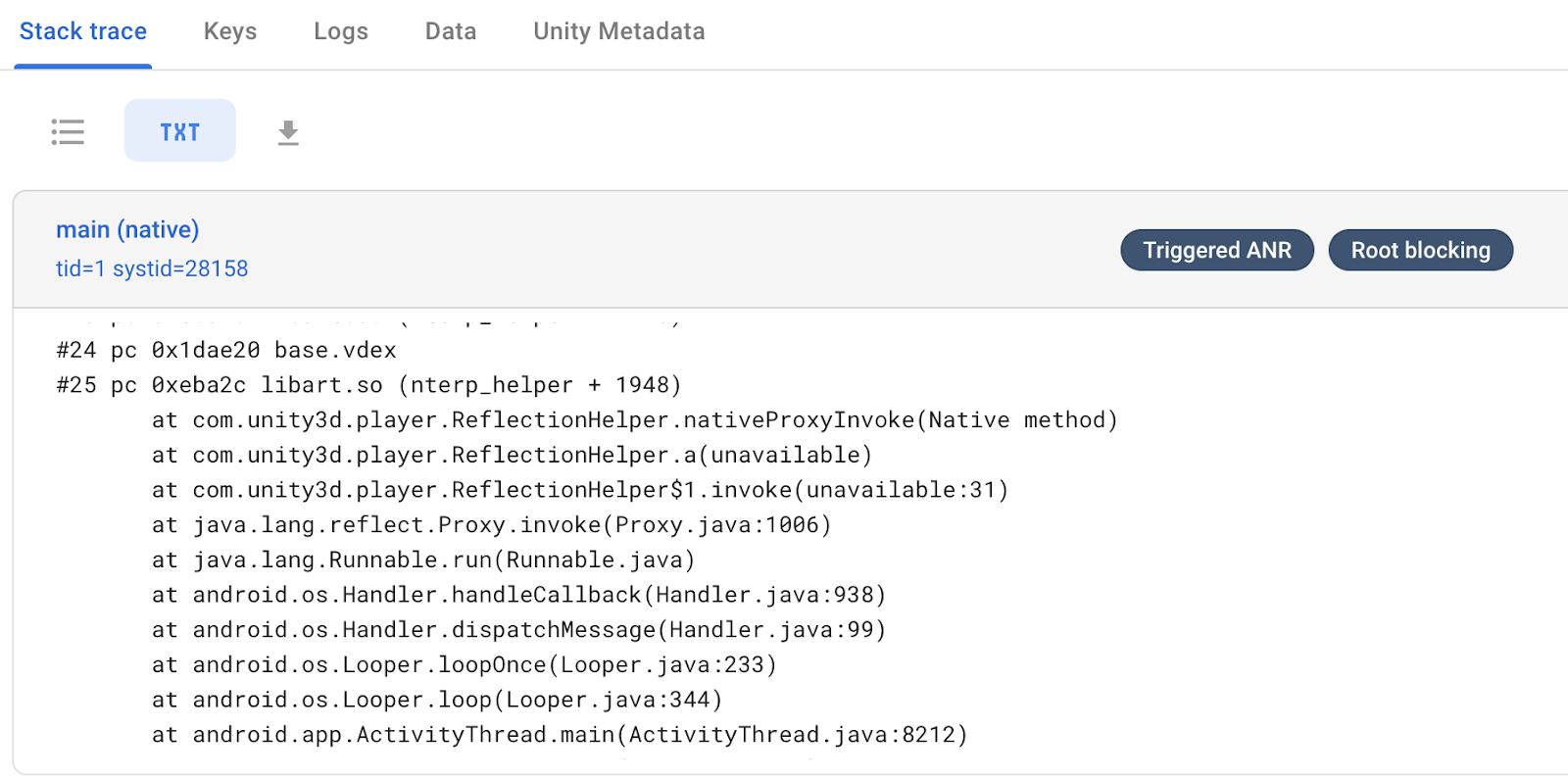
Task: Open the Keys tab
Action: [230, 32]
